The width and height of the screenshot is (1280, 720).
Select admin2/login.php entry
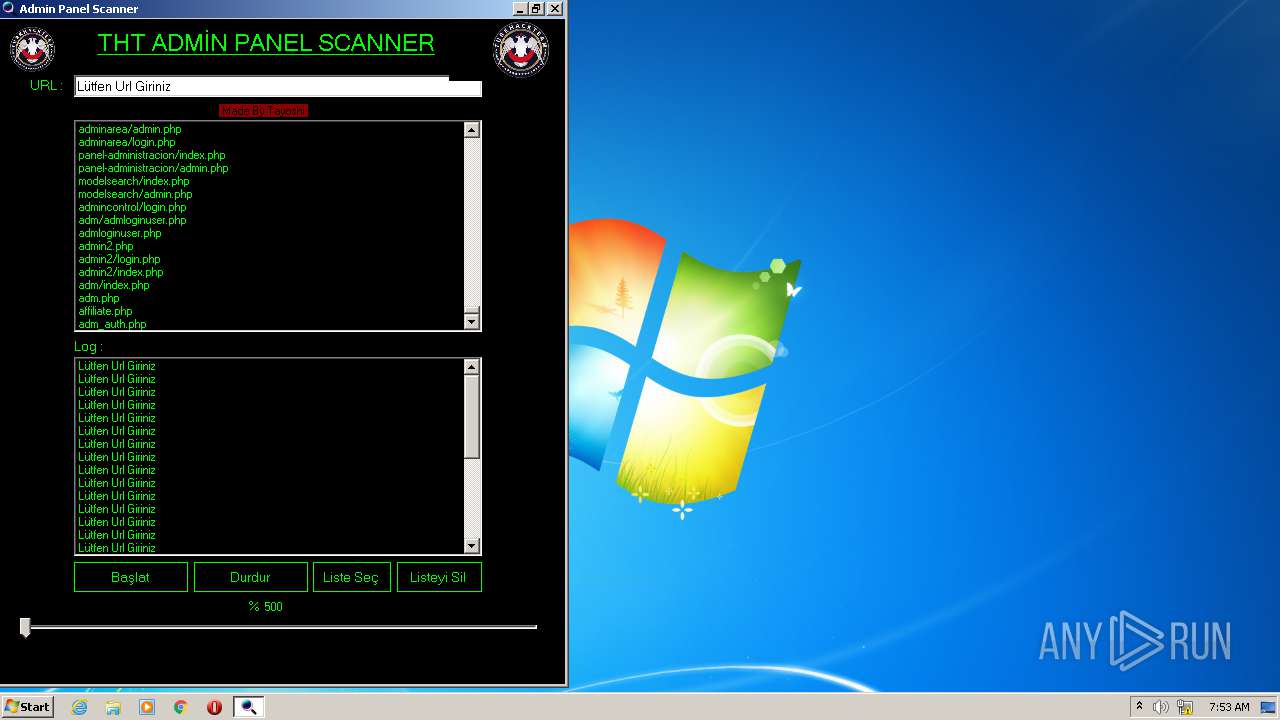pyautogui.click(x=119, y=259)
